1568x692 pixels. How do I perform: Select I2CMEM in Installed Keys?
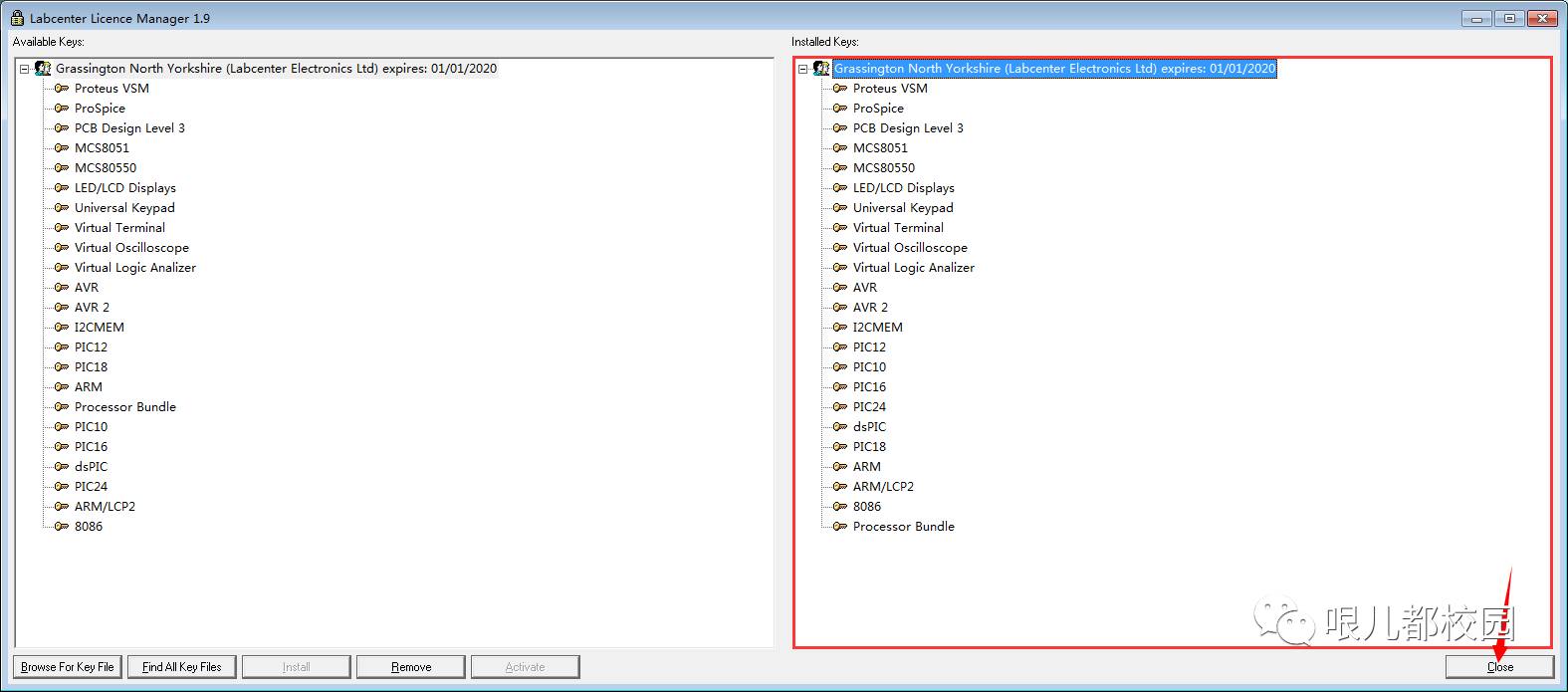pos(878,328)
